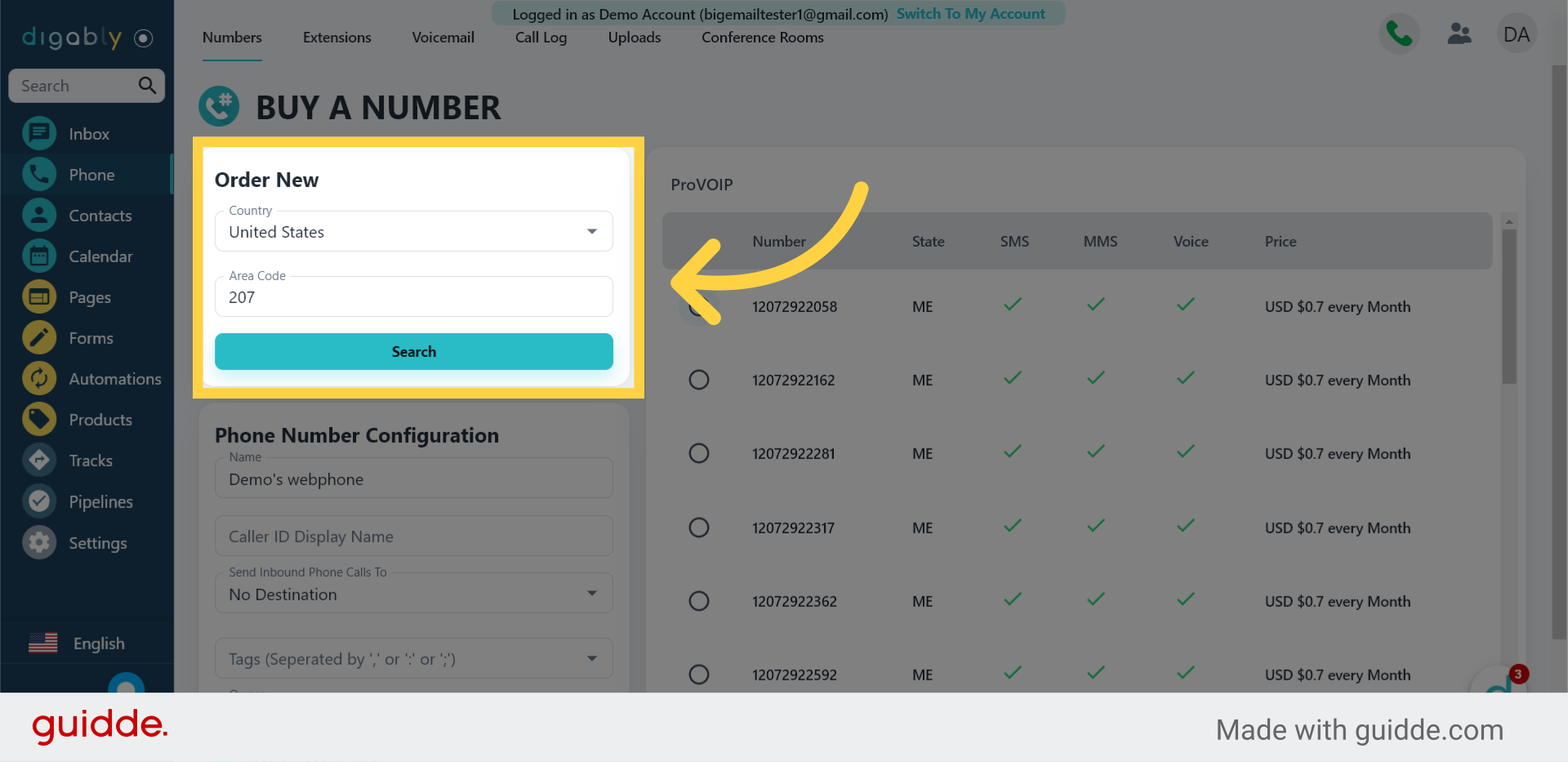Click the Automations cycle icon
This screenshot has width=1568, height=762.
(x=39, y=379)
